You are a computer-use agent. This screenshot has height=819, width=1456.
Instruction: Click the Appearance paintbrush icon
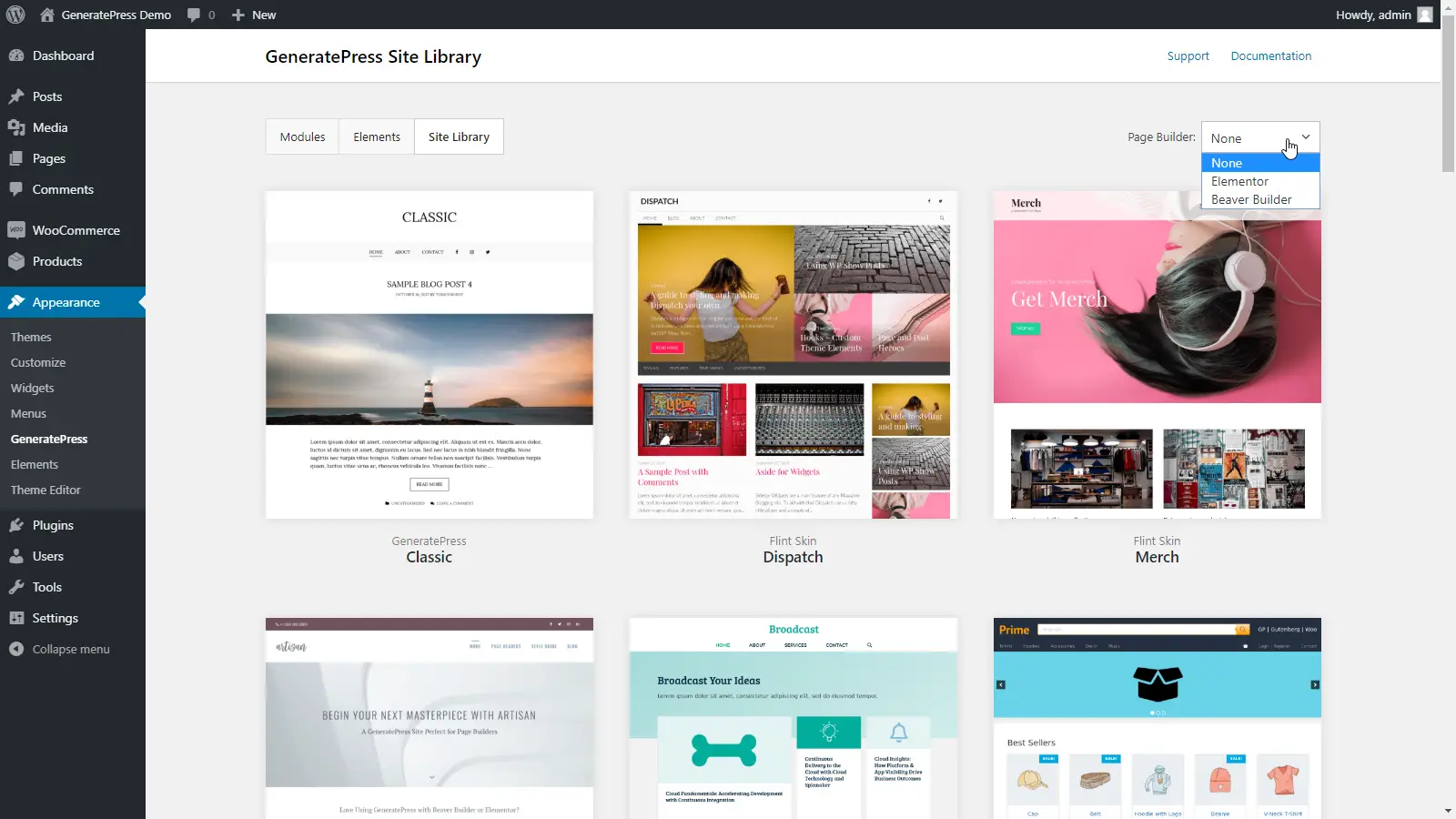tap(16, 302)
